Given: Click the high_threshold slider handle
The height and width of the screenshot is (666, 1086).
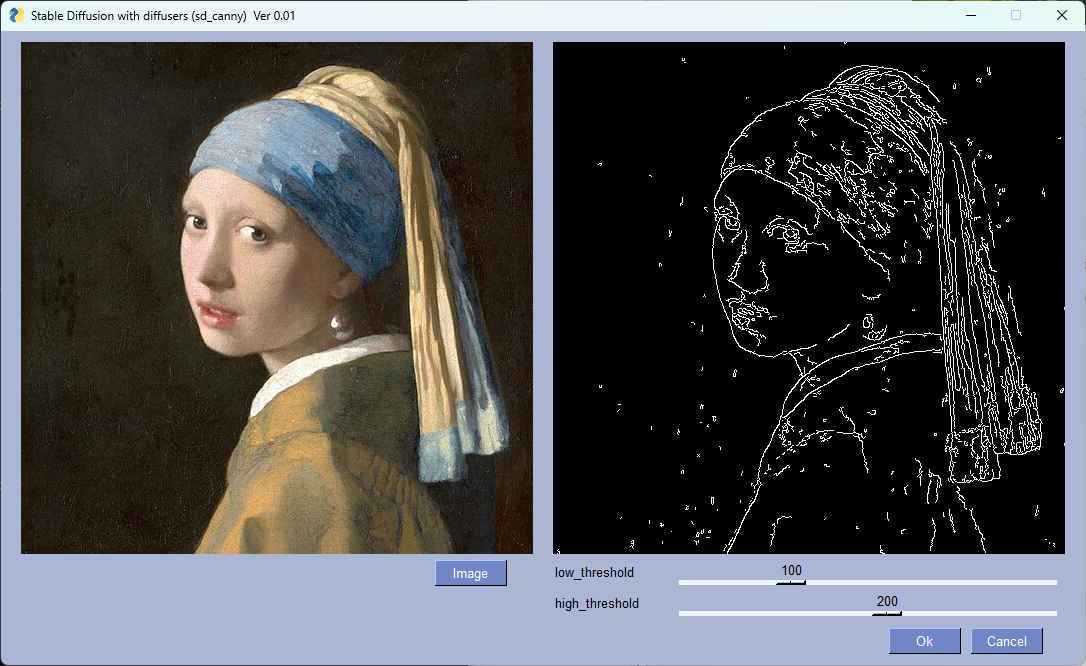Looking at the screenshot, I should (887, 612).
